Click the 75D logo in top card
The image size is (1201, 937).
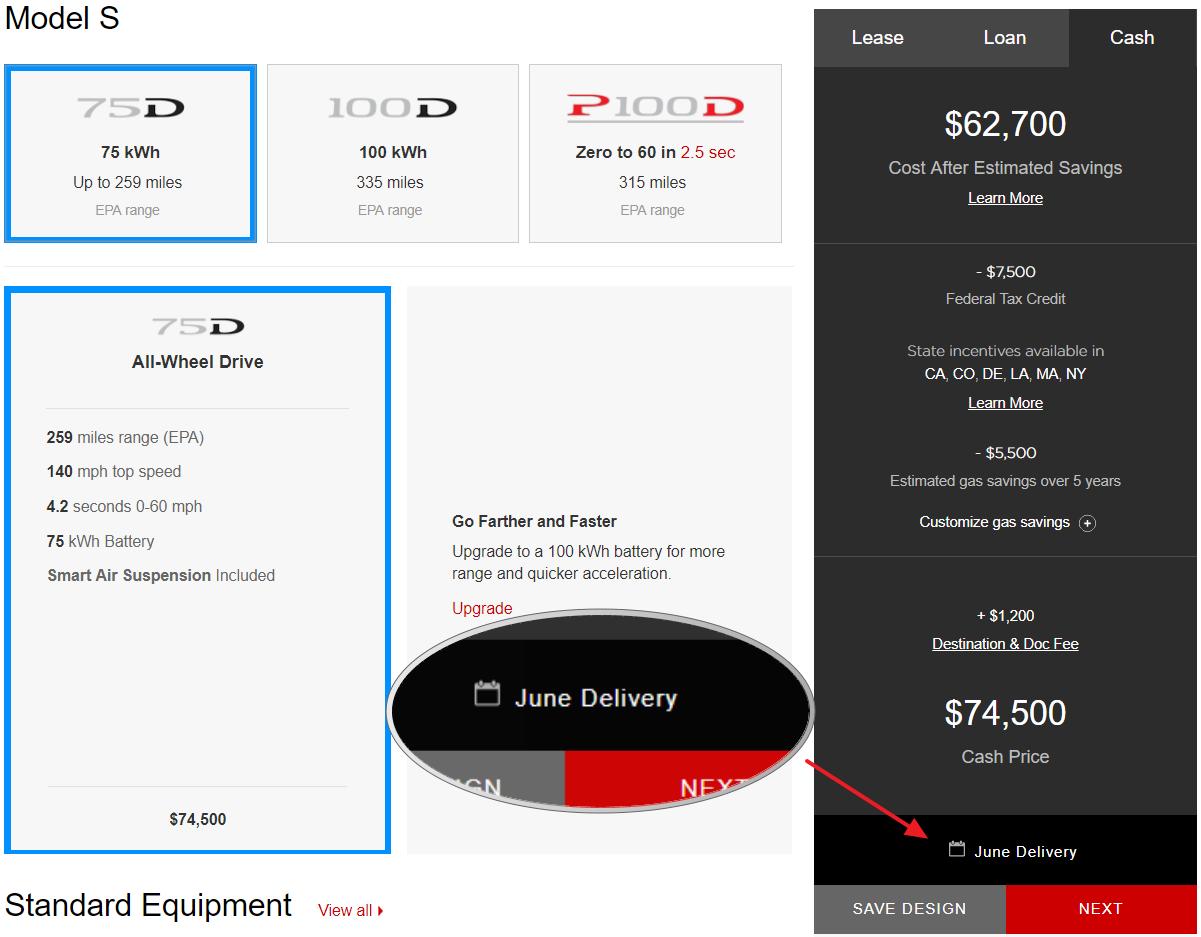[x=130, y=107]
